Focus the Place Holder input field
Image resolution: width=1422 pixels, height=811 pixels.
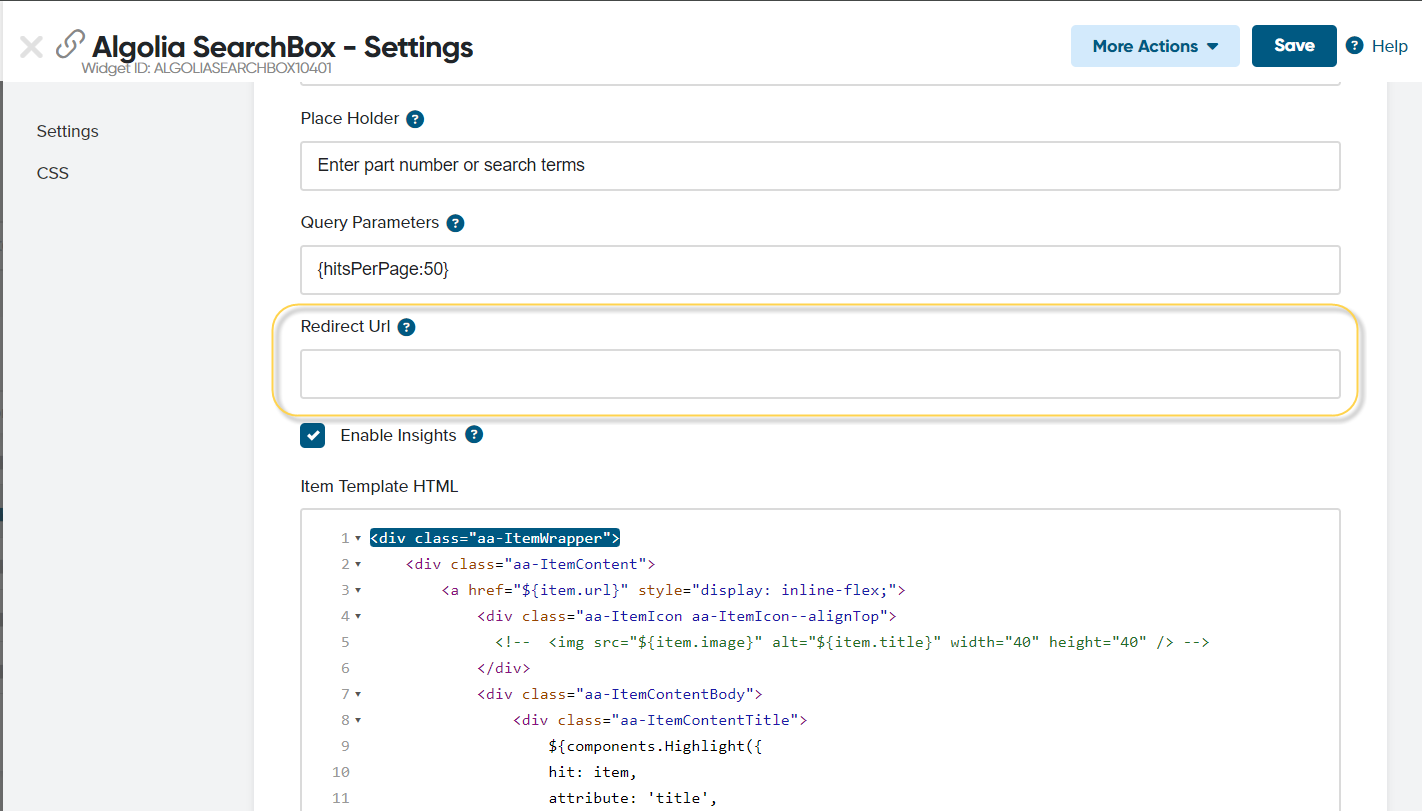(820, 166)
